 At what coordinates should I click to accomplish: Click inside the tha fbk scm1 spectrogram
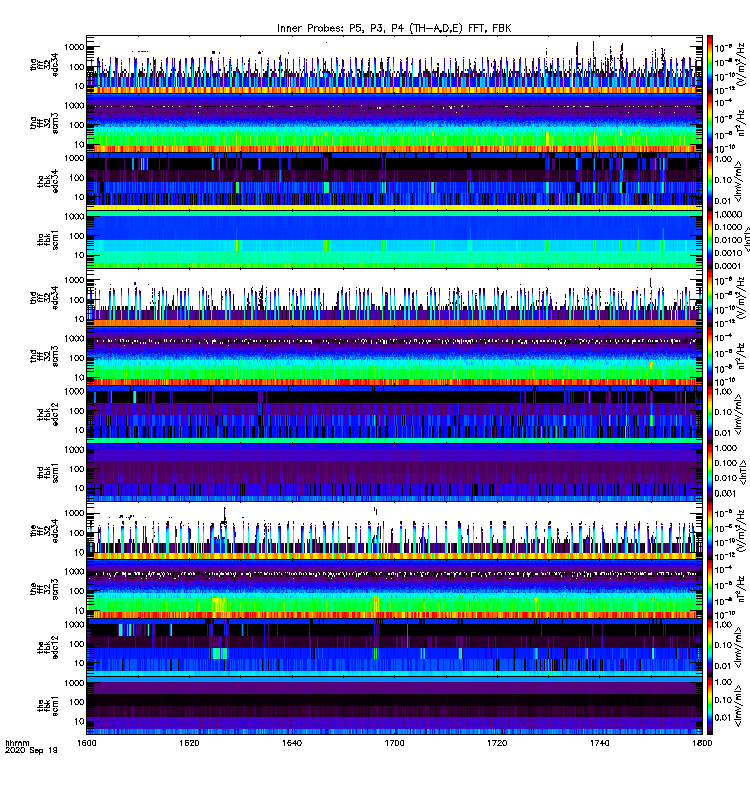(394, 239)
